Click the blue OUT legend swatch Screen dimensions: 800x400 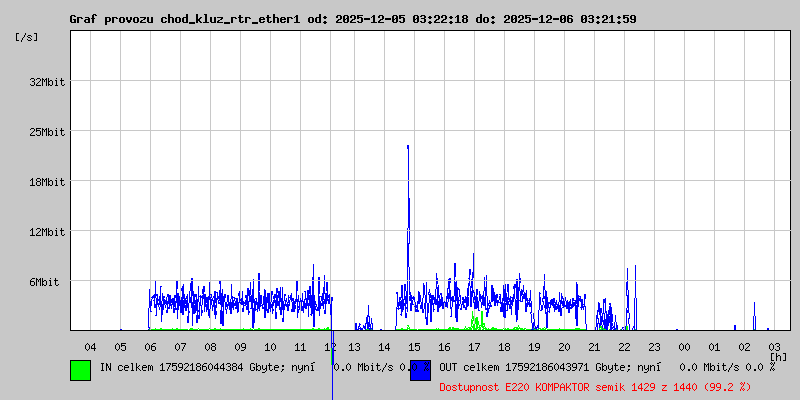(420, 369)
